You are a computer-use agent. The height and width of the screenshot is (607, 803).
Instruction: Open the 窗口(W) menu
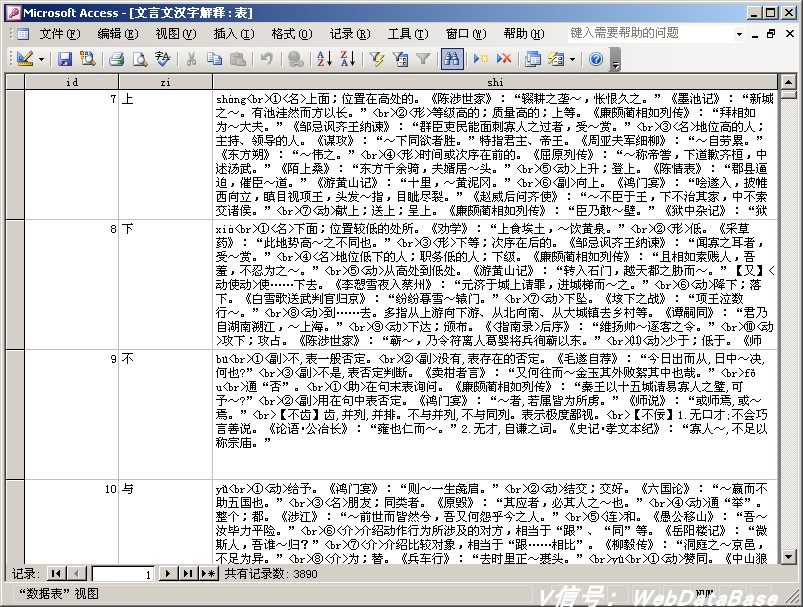(x=466, y=34)
